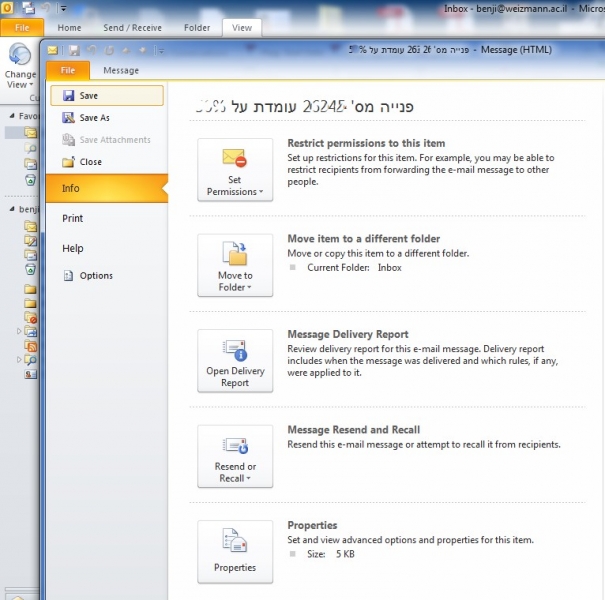Click the Open Delivery Report button

[235, 361]
